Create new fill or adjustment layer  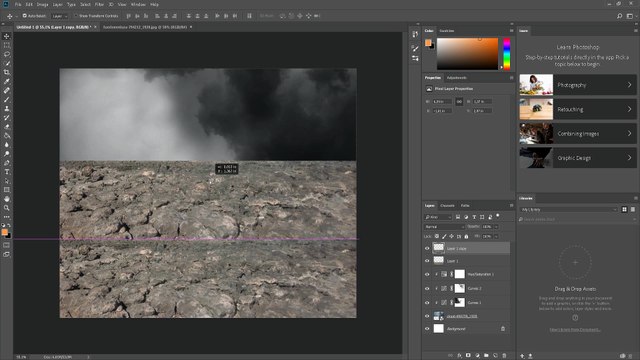coord(477,356)
